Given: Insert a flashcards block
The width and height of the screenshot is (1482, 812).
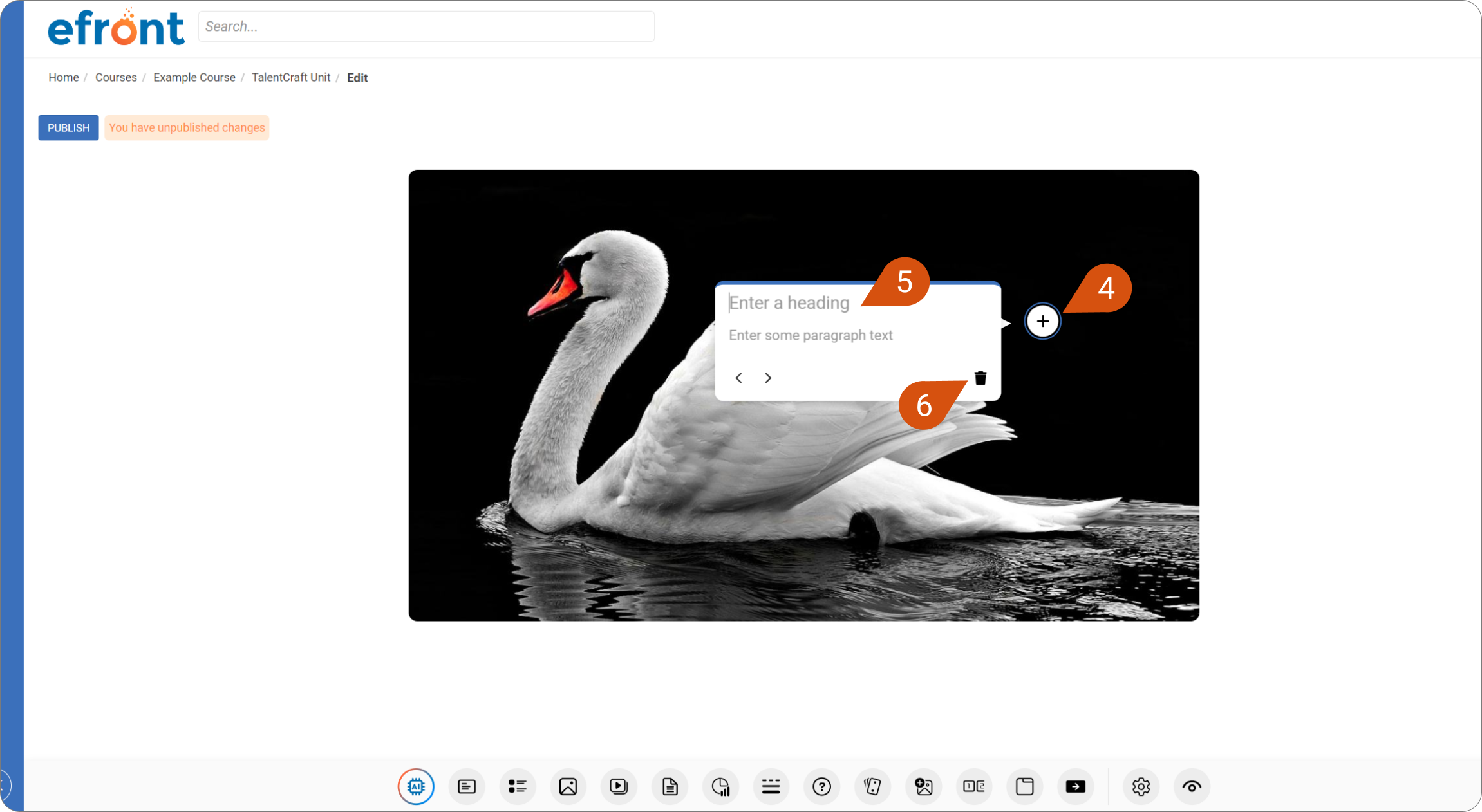Looking at the screenshot, I should 872,786.
